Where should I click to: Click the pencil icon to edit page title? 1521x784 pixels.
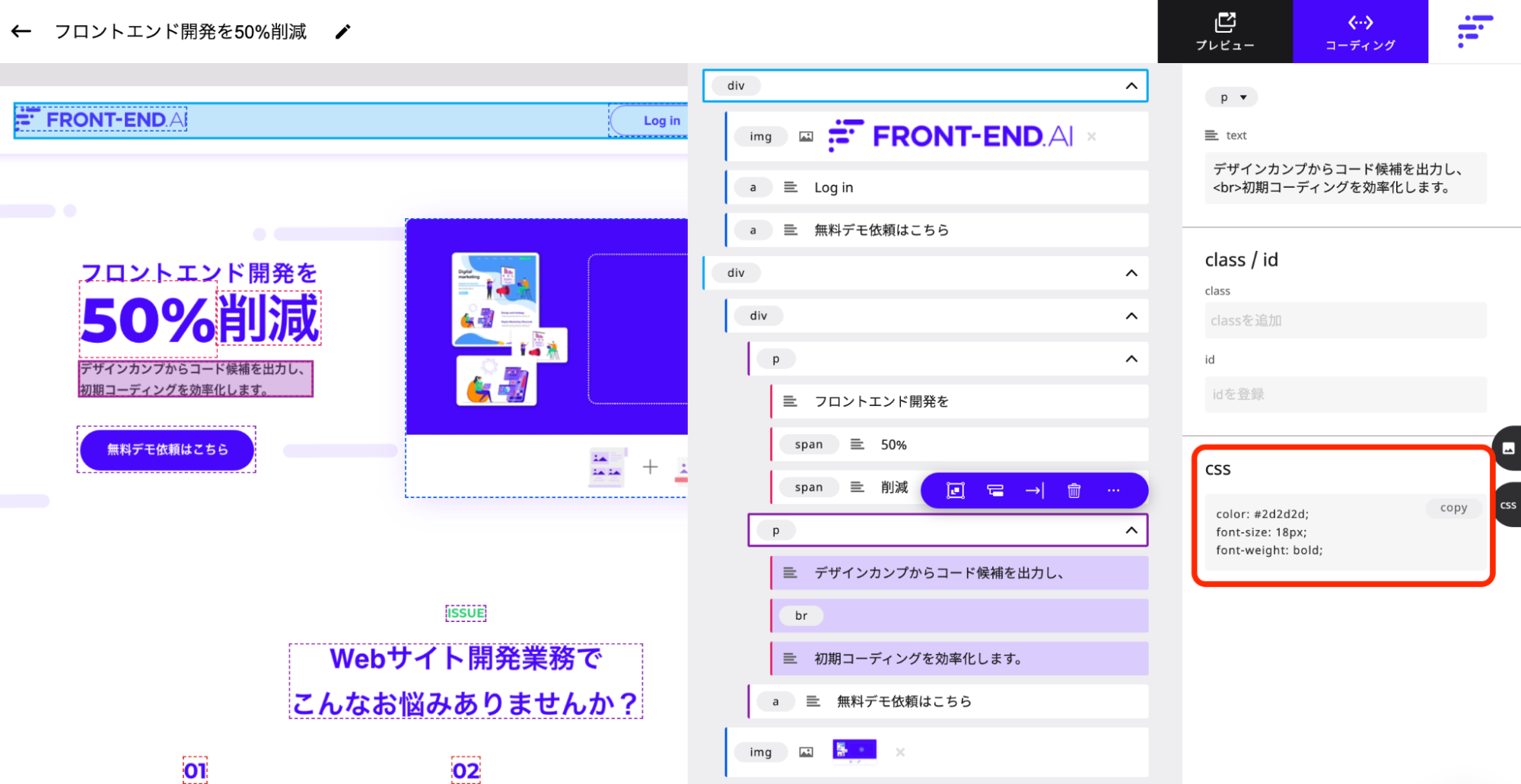[x=342, y=31]
